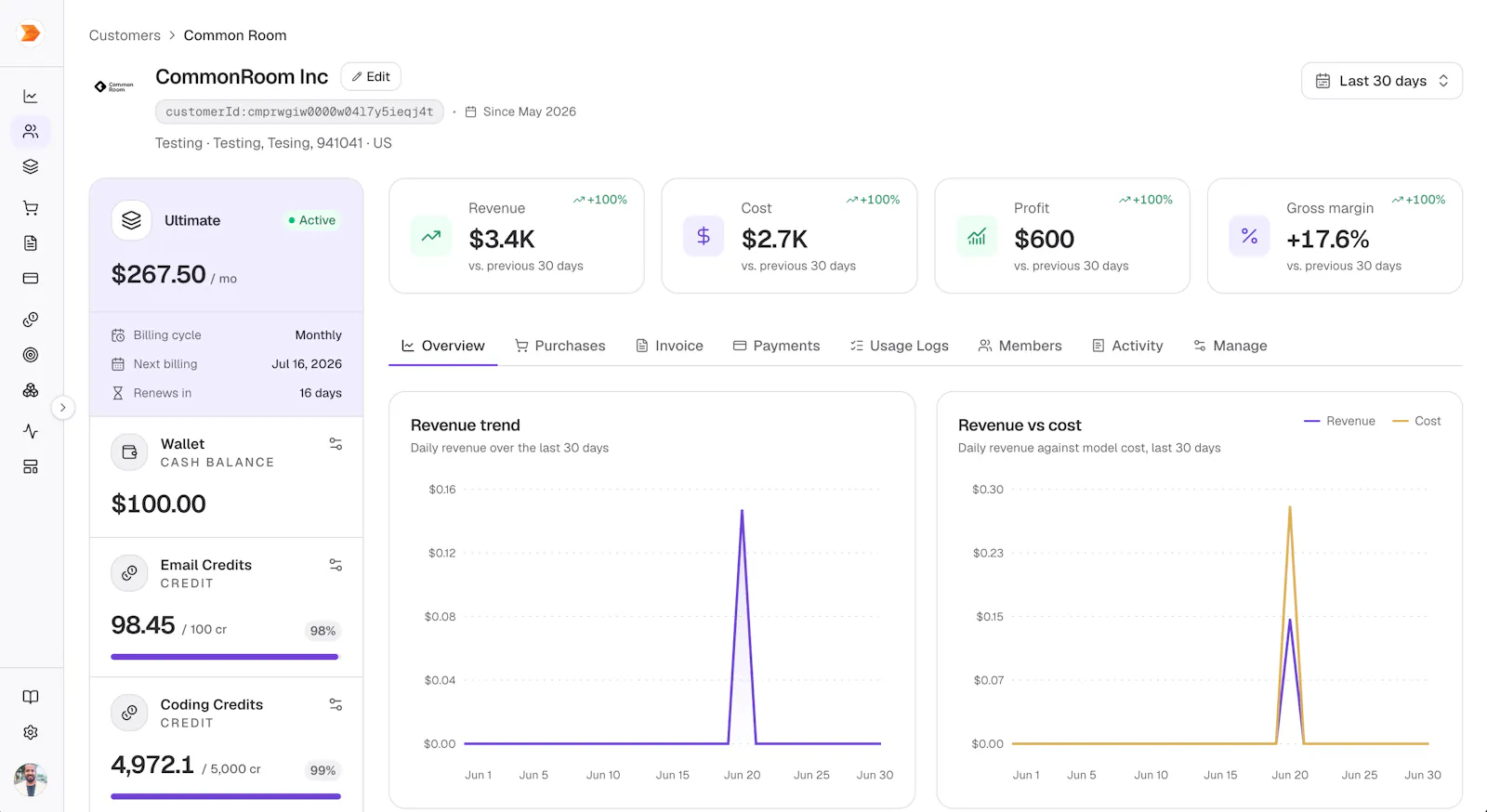Click the Email Credits coin icon
Image resolution: width=1487 pixels, height=812 pixels.
tap(129, 573)
